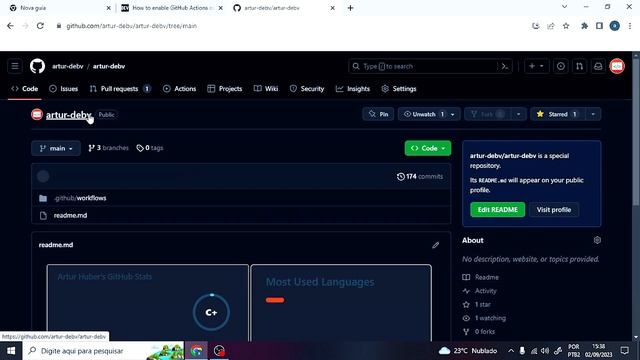Open the green Code dropdown button

pyautogui.click(x=428, y=148)
